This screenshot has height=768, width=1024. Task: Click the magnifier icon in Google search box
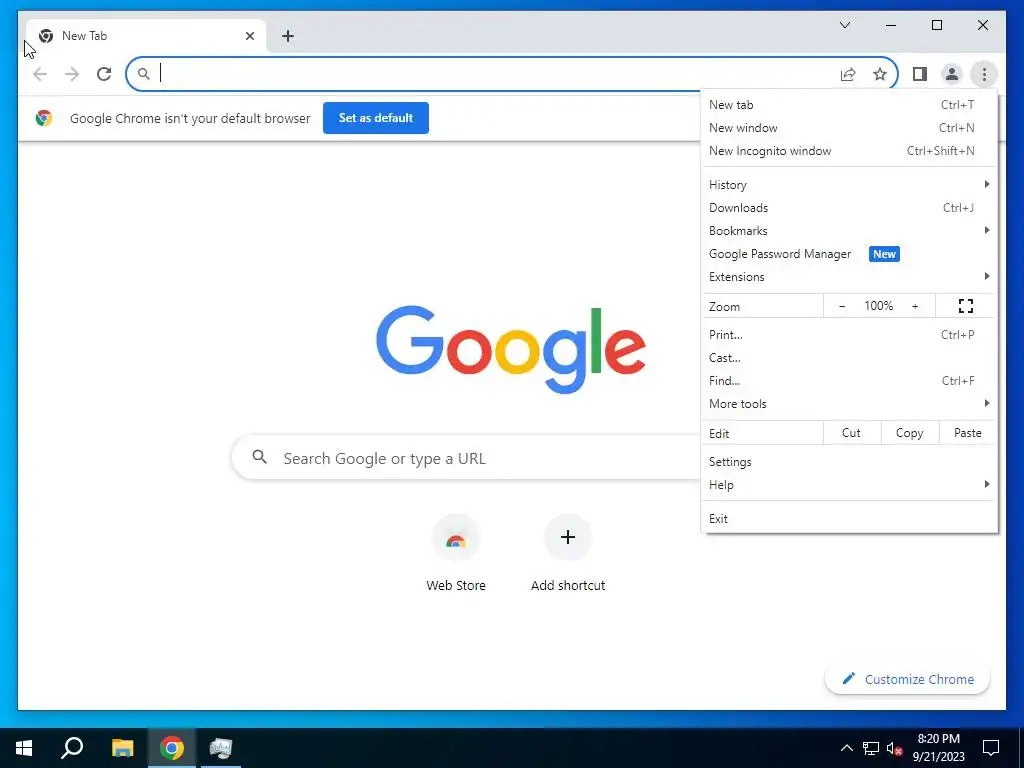point(259,456)
